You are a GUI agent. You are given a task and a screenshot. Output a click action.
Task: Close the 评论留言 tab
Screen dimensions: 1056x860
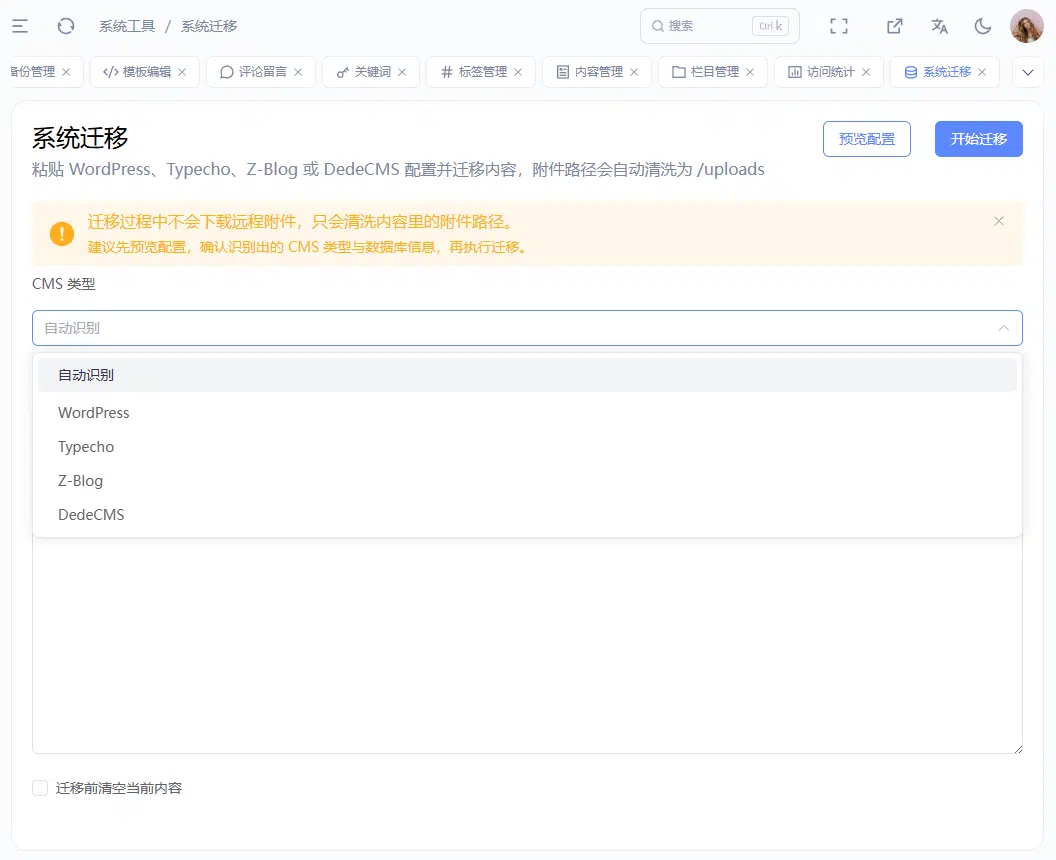coord(298,72)
